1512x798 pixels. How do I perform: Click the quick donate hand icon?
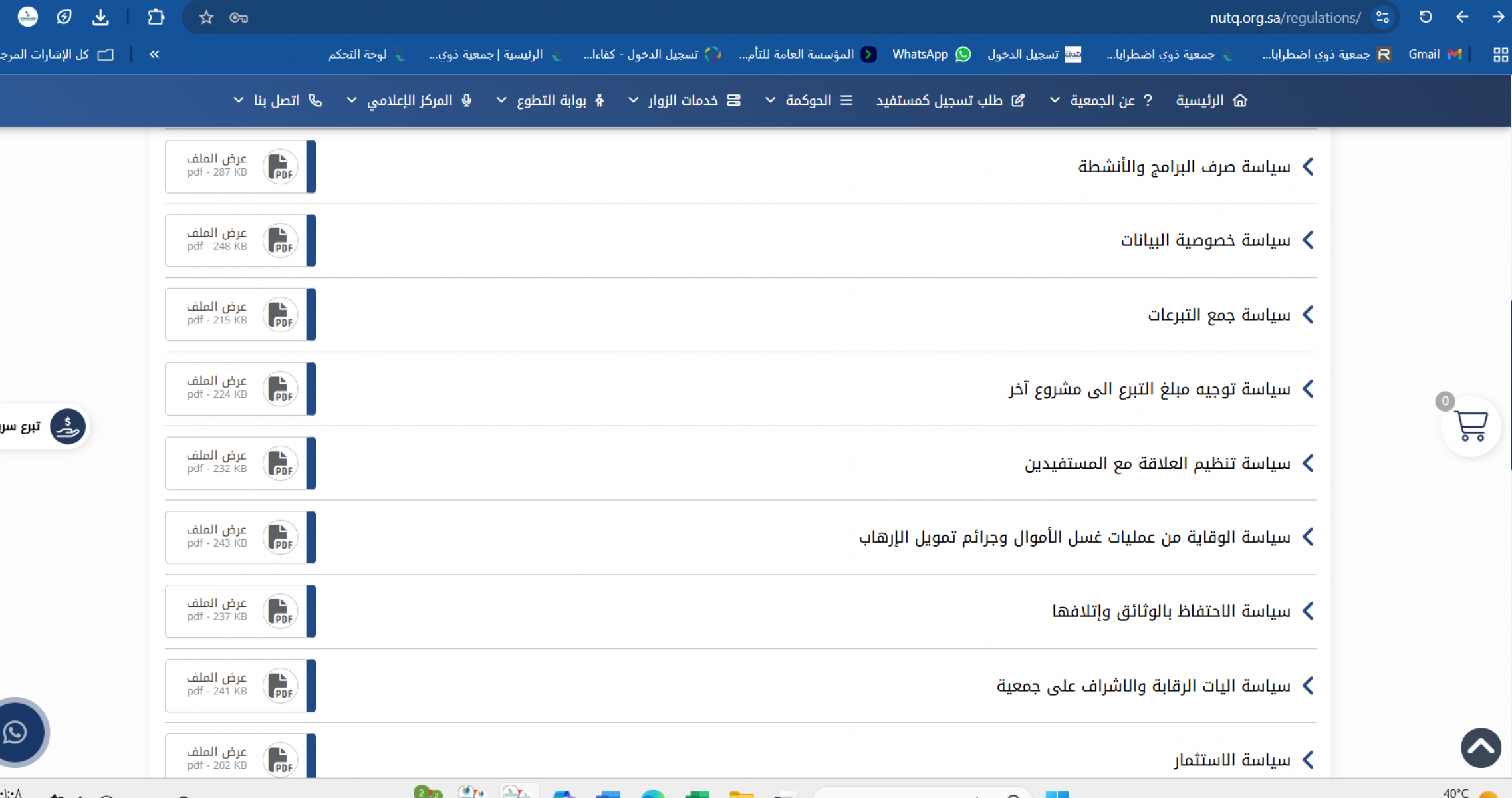[x=67, y=426]
